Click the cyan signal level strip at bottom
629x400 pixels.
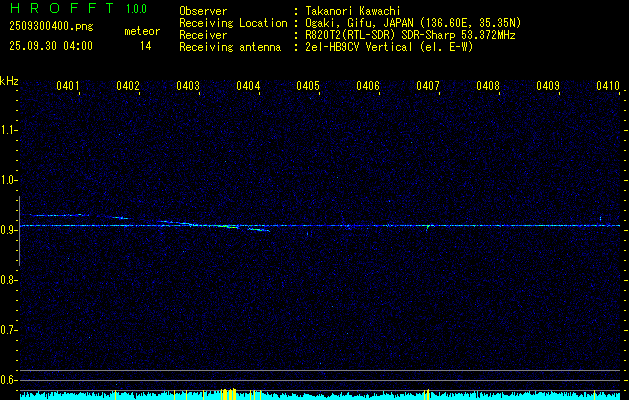[320, 395]
